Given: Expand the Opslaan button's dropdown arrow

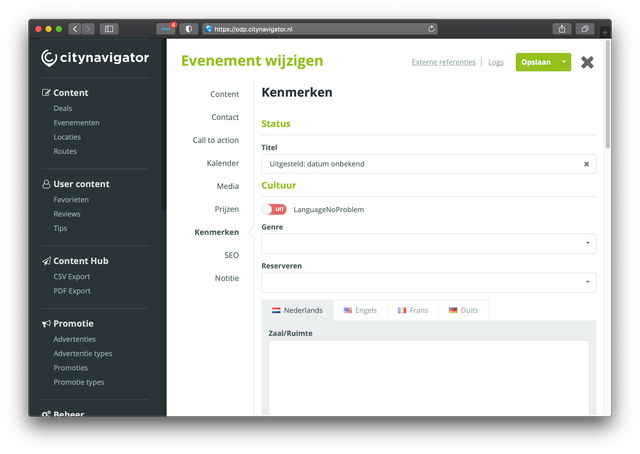Looking at the screenshot, I should [x=564, y=62].
